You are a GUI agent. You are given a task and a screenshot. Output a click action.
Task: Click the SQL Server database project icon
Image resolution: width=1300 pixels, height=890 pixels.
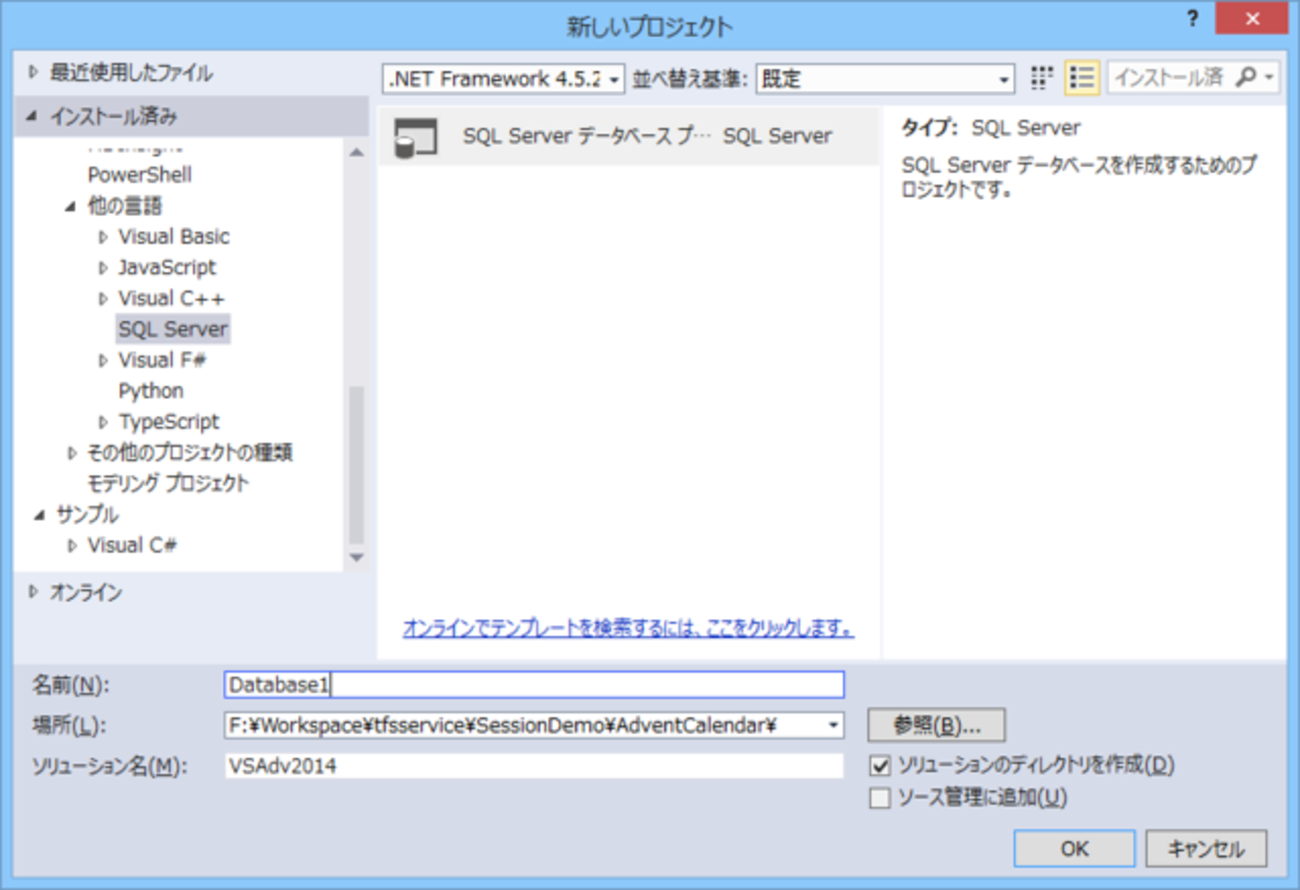(x=416, y=137)
